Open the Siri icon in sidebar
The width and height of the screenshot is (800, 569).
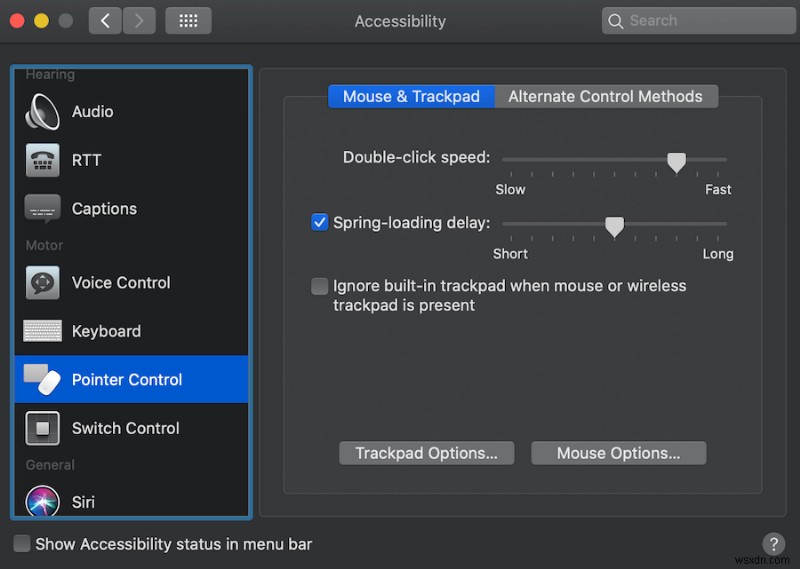[42, 501]
